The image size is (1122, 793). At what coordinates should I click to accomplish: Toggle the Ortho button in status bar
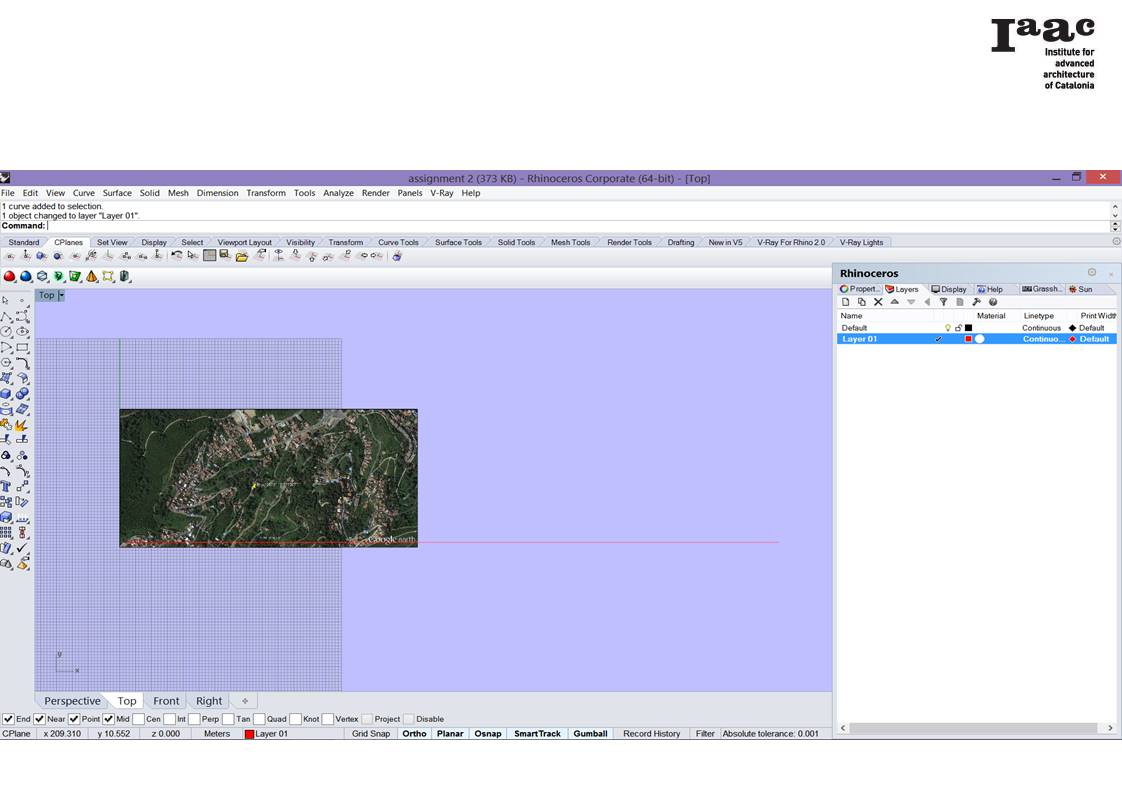(414, 734)
